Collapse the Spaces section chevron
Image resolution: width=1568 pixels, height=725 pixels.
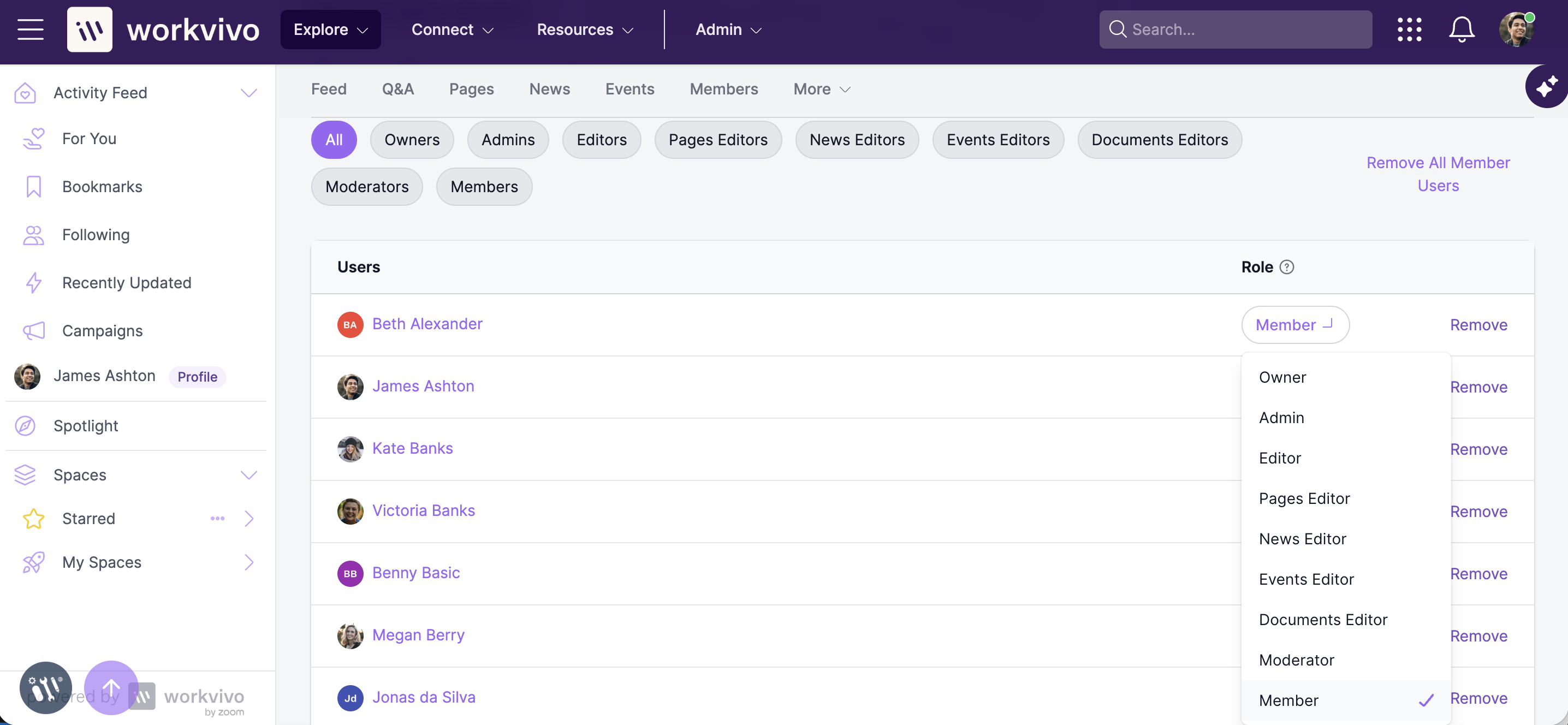click(249, 475)
